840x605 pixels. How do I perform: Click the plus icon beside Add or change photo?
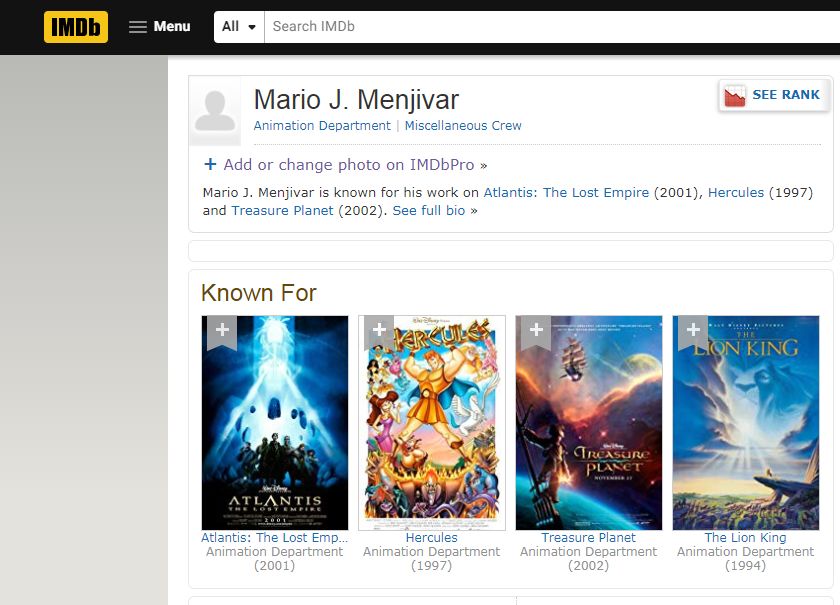pos(210,164)
